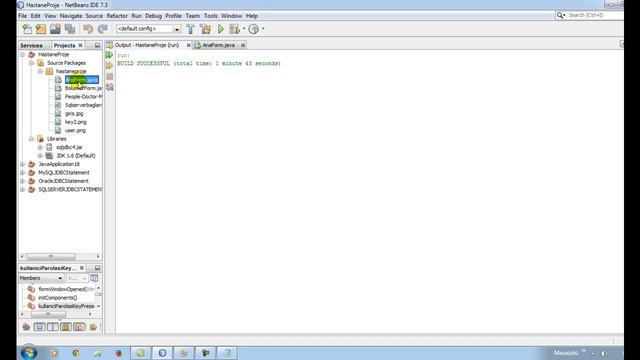Collapse the Source Packages node
Image resolution: width=640 pixels, height=360 pixels.
click(31, 63)
